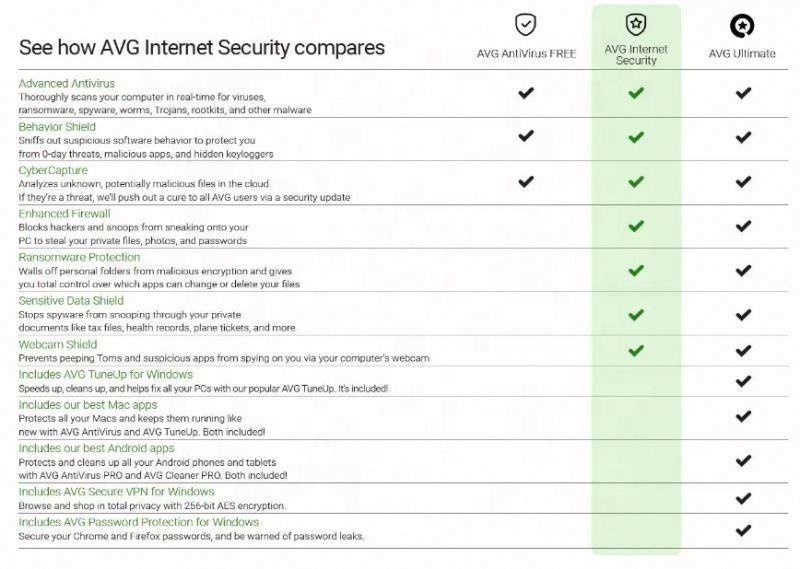Screen dimensions: 800x569
Task: Click the Sensitive Data Shield heading
Action: pyautogui.click(x=71, y=300)
